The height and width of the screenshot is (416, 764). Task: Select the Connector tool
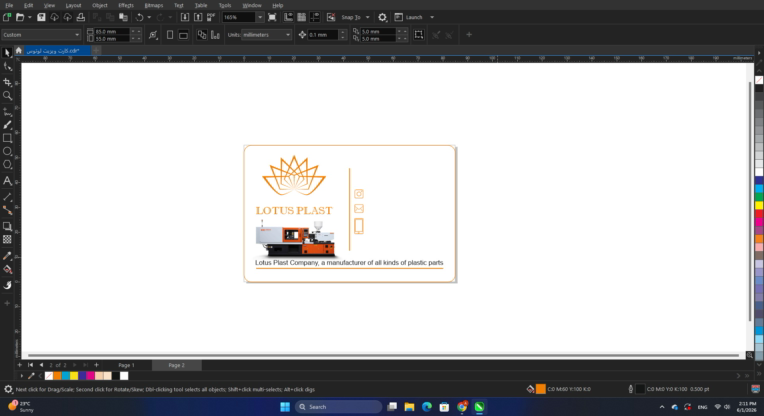click(7, 210)
